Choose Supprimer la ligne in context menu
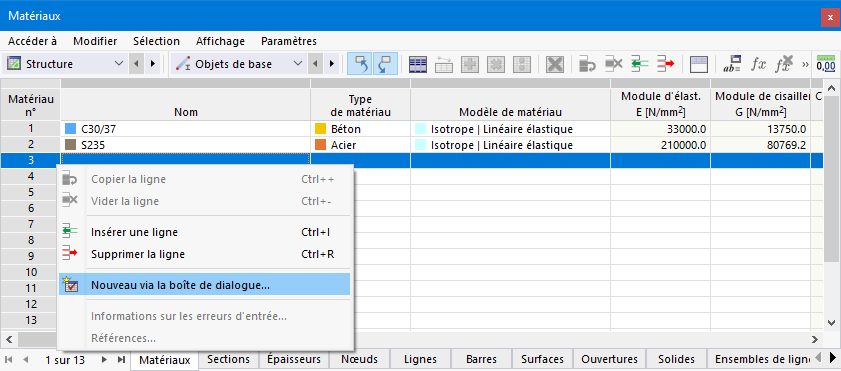The height and width of the screenshot is (371, 841). 204,254
